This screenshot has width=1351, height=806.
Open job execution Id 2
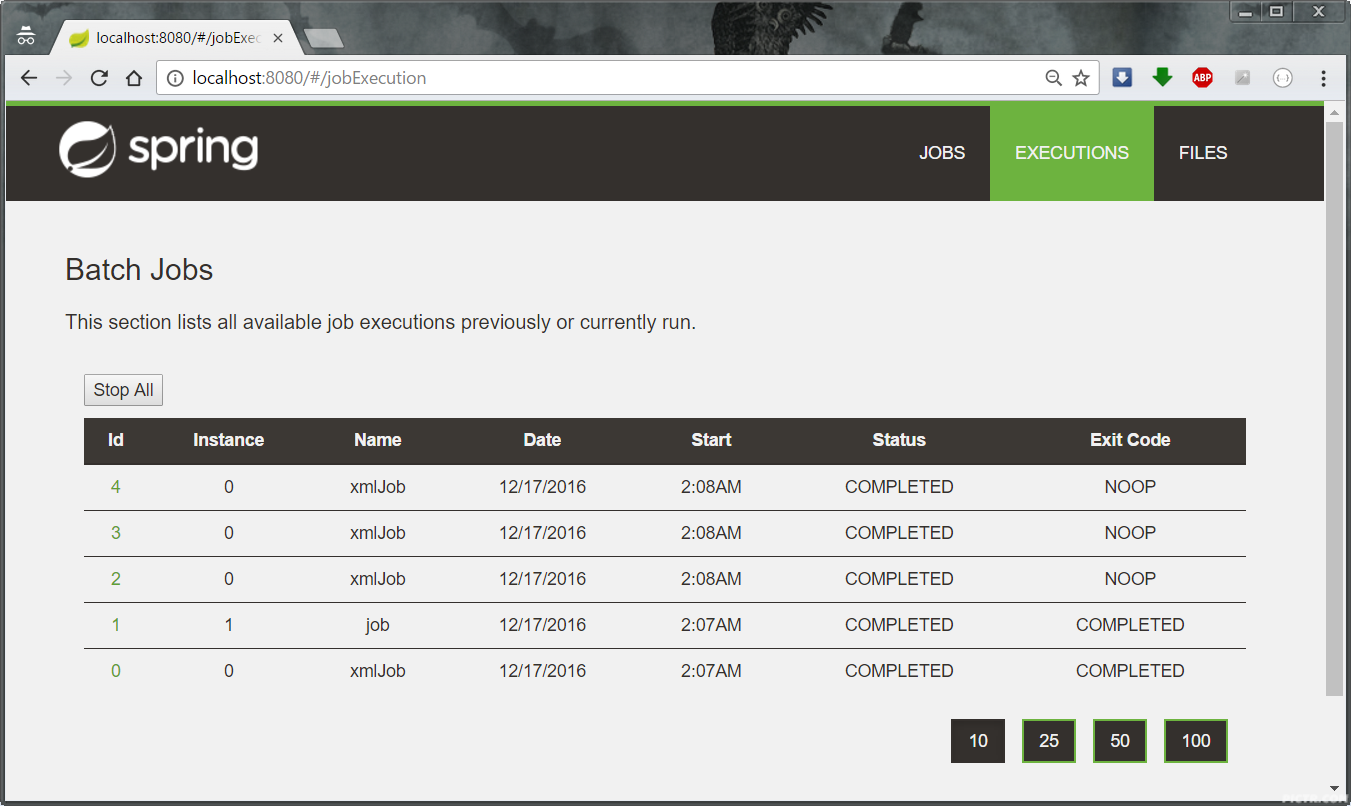tap(116, 579)
